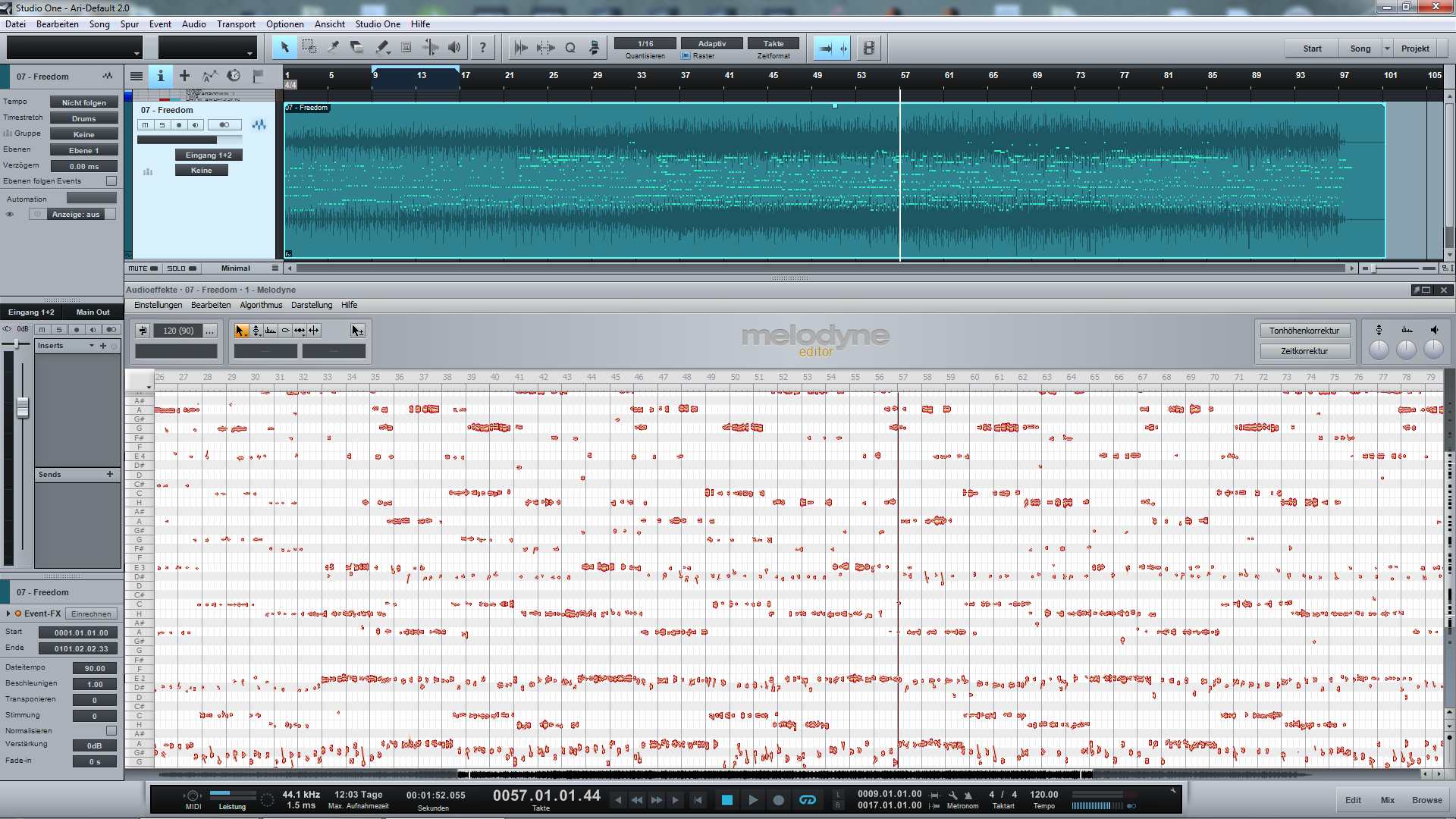Select the bend marker tool
Screen dimensions: 1456x819
(430, 47)
